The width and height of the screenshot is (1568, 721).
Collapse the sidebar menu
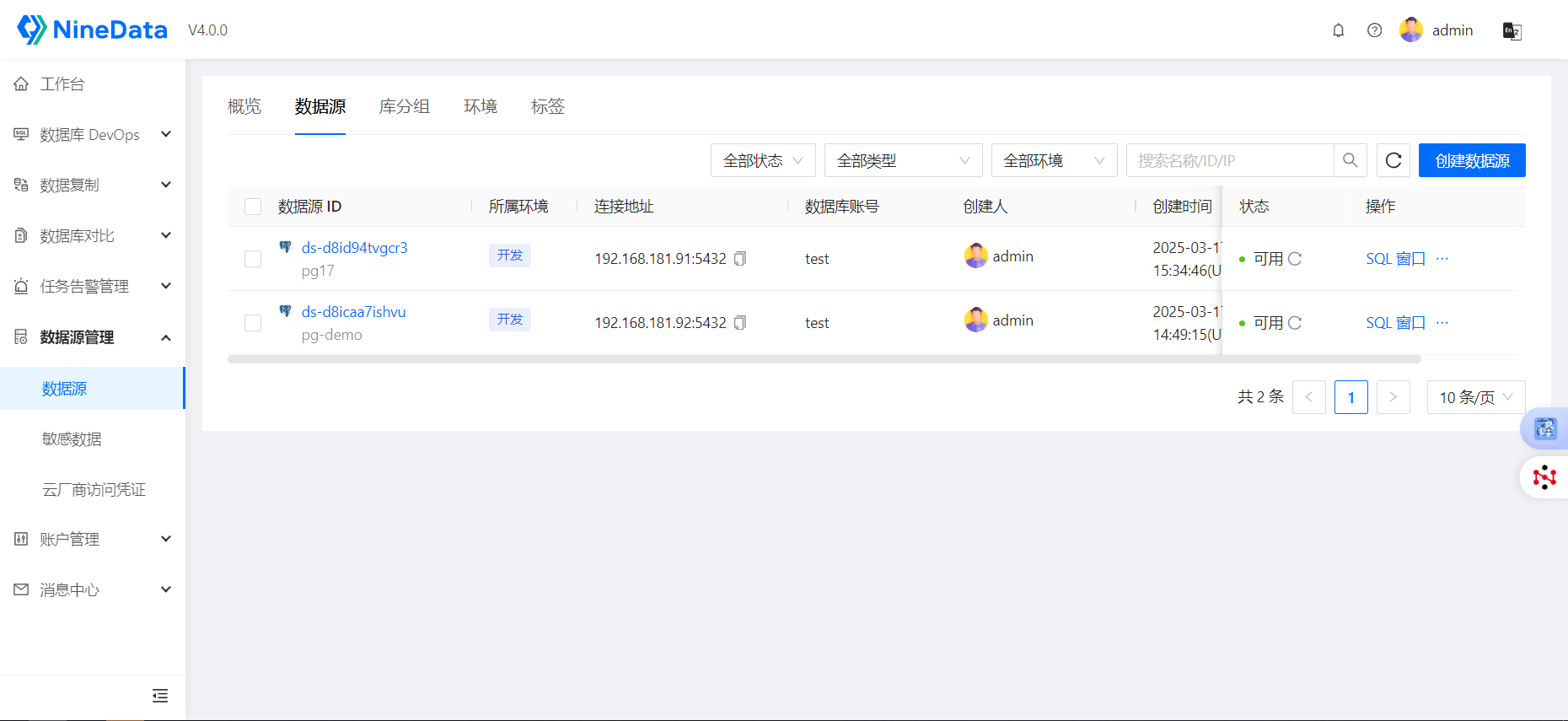(160, 696)
